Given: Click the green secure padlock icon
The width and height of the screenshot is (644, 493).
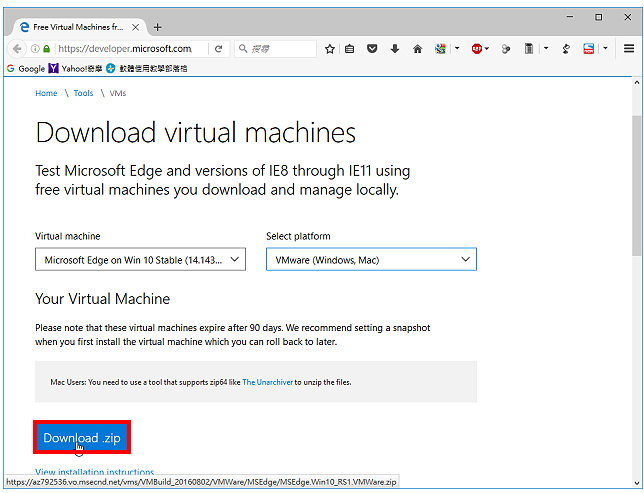Looking at the screenshot, I should (46, 49).
